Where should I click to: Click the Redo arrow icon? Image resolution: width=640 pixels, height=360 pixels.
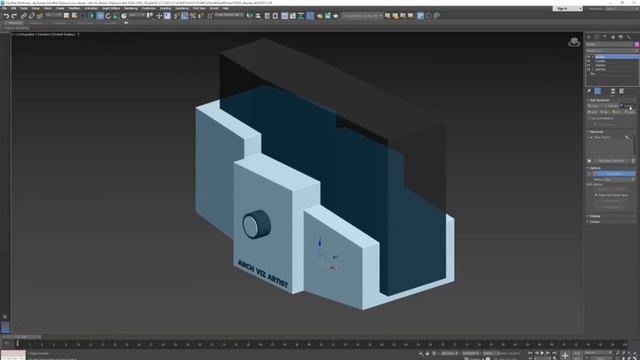point(14,16)
